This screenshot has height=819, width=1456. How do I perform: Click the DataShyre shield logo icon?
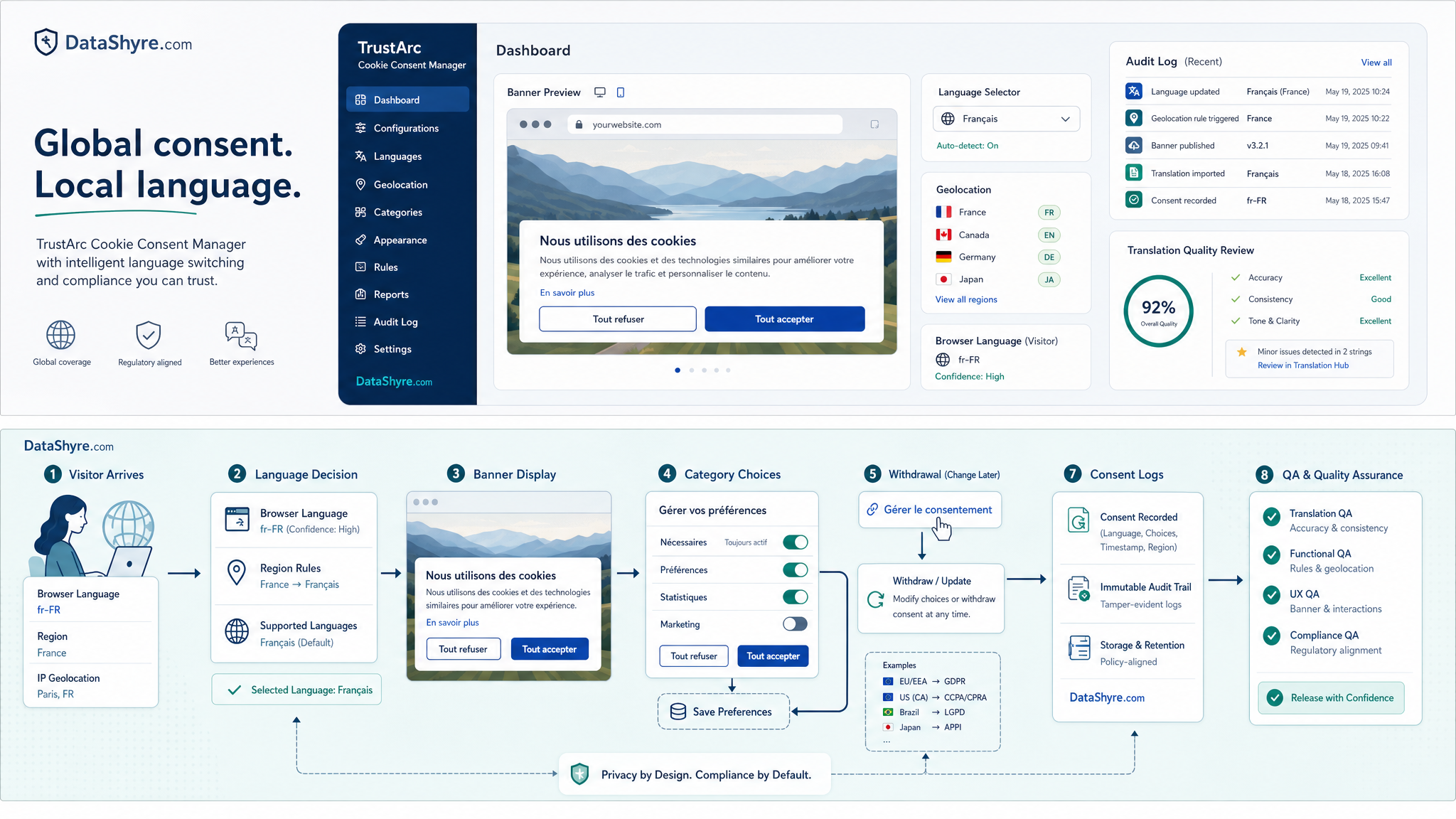[x=46, y=42]
